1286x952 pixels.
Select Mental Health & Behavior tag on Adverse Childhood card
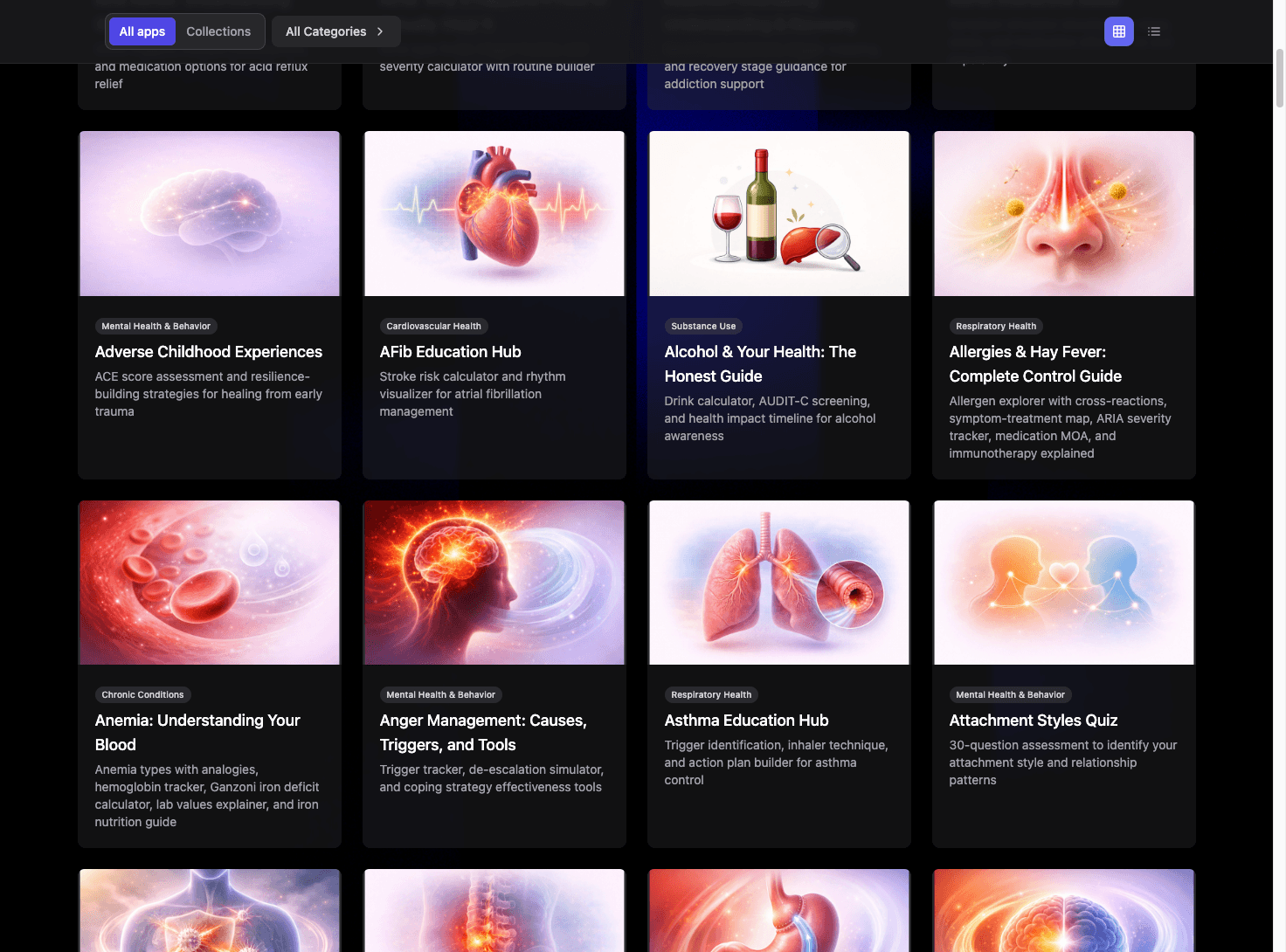click(156, 327)
